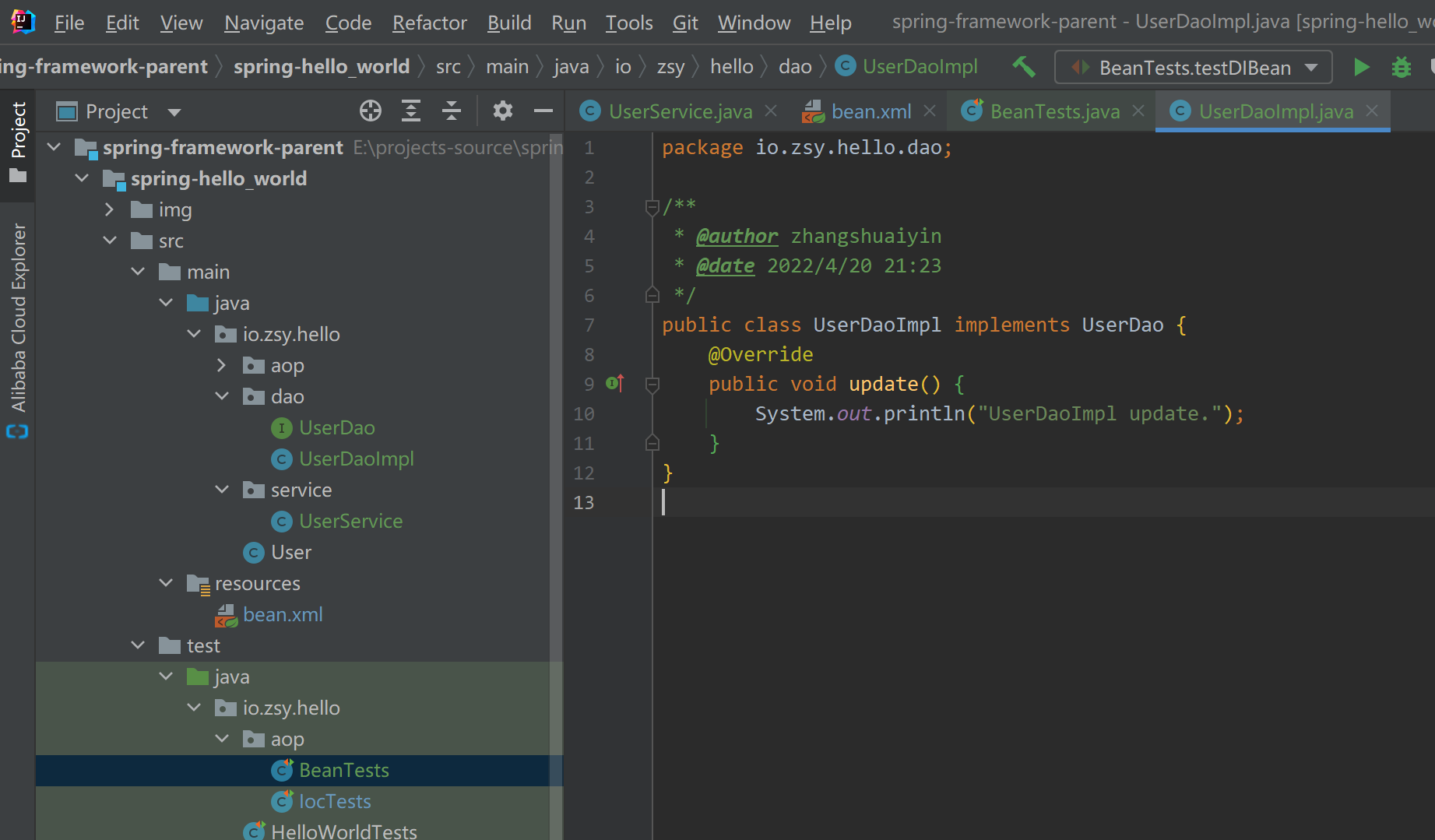Click the println string literal on line 10
The width and height of the screenshot is (1435, 840).
coord(1099,413)
